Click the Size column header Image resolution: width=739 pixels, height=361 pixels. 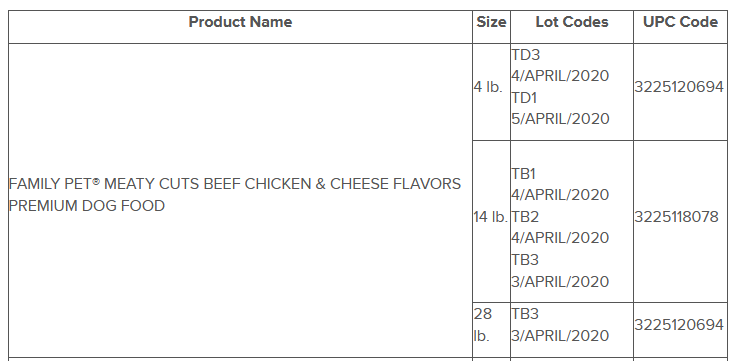click(491, 22)
